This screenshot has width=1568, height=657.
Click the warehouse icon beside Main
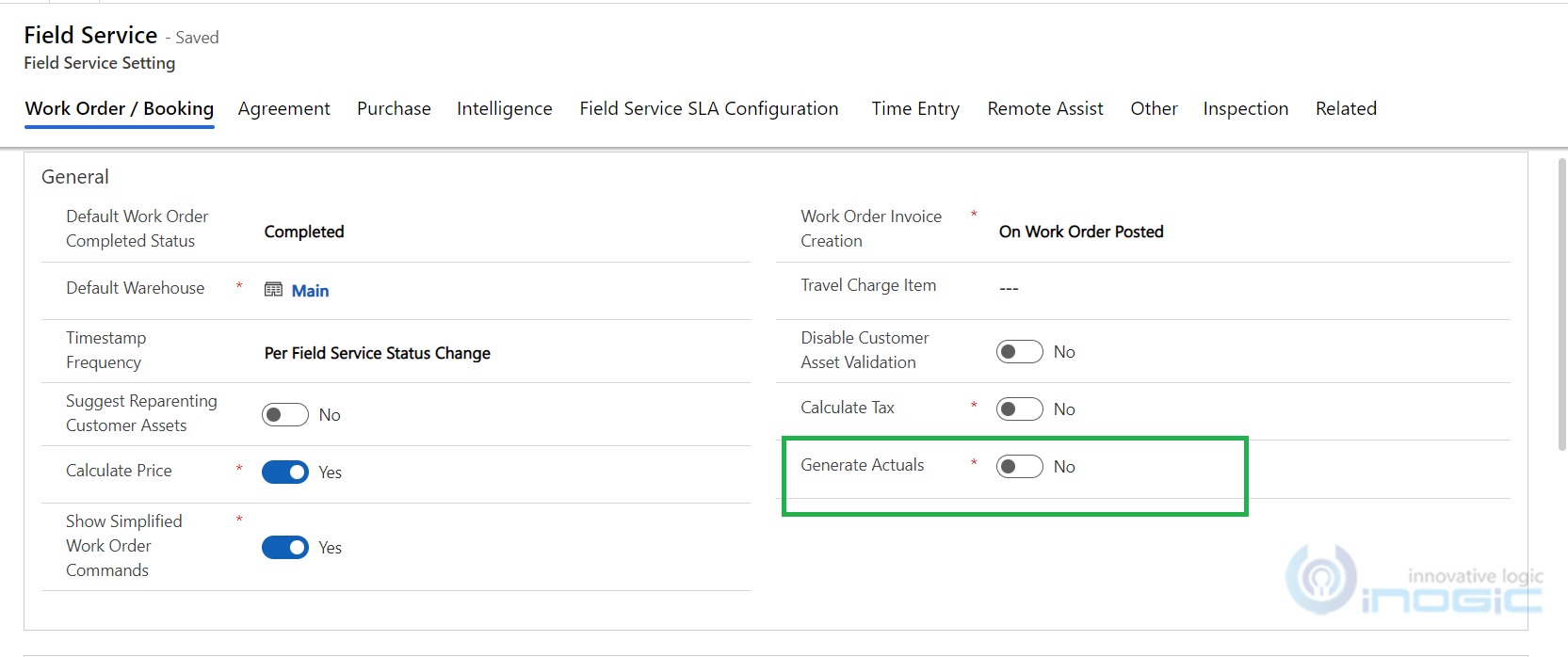[x=273, y=290]
